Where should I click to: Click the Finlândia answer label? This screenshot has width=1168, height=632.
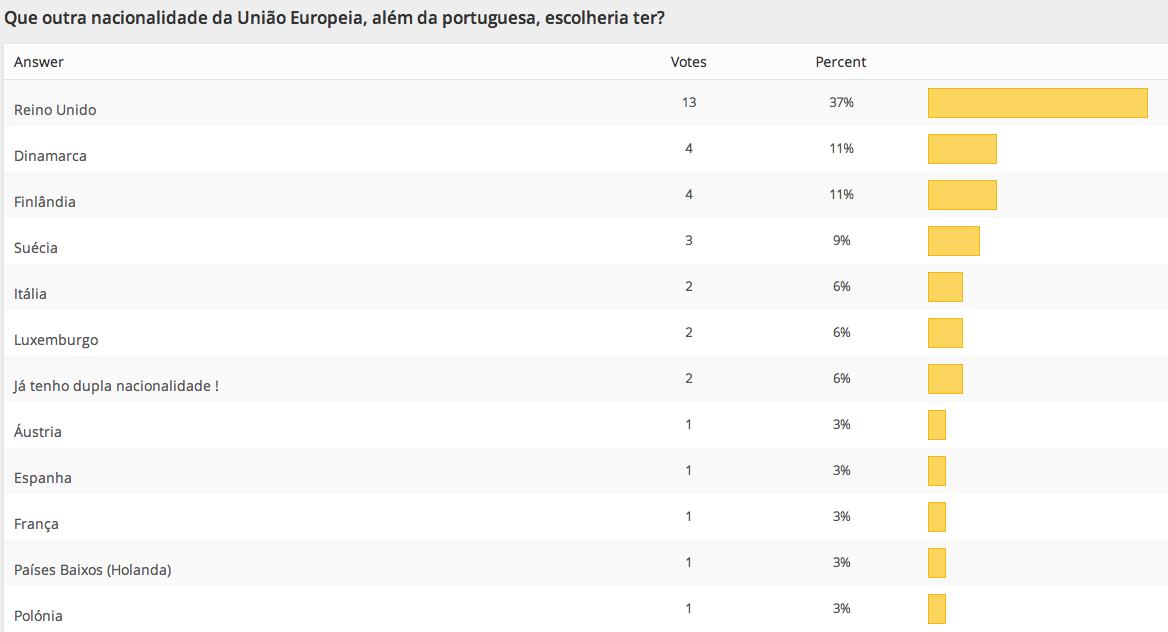[x=45, y=202]
